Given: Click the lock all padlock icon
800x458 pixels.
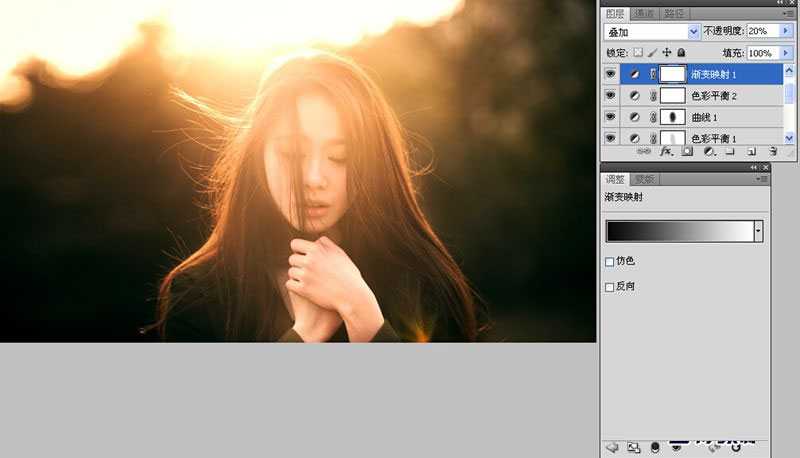Looking at the screenshot, I should pyautogui.click(x=681, y=52).
